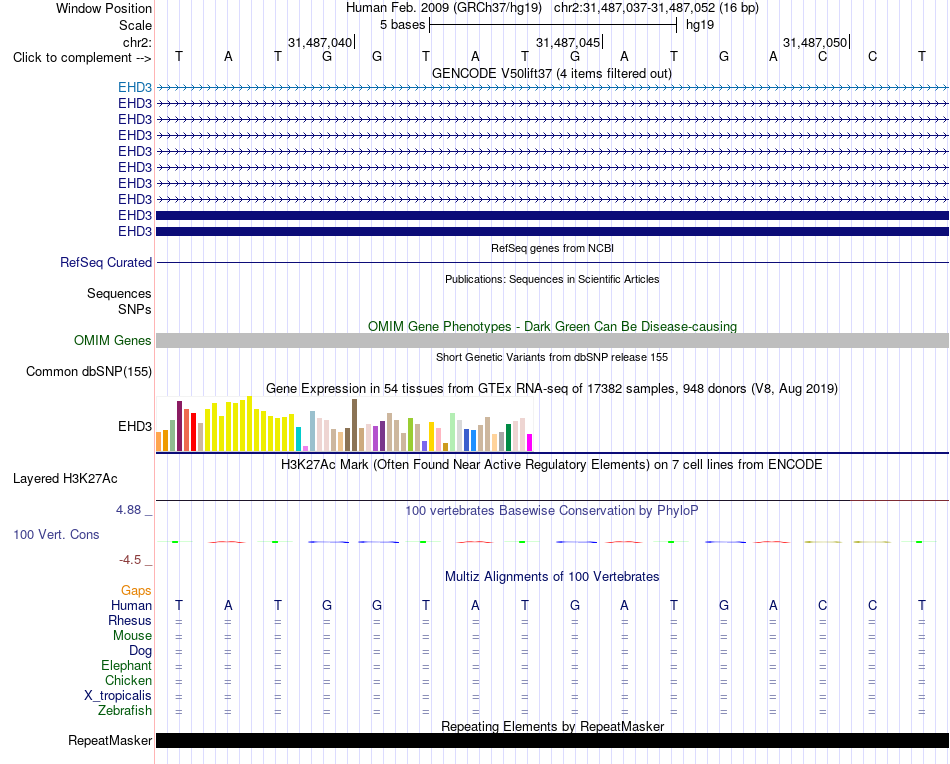Viewport: 950px width, 764px height.
Task: Click the cyan GTEx expression bar
Action: 299,439
